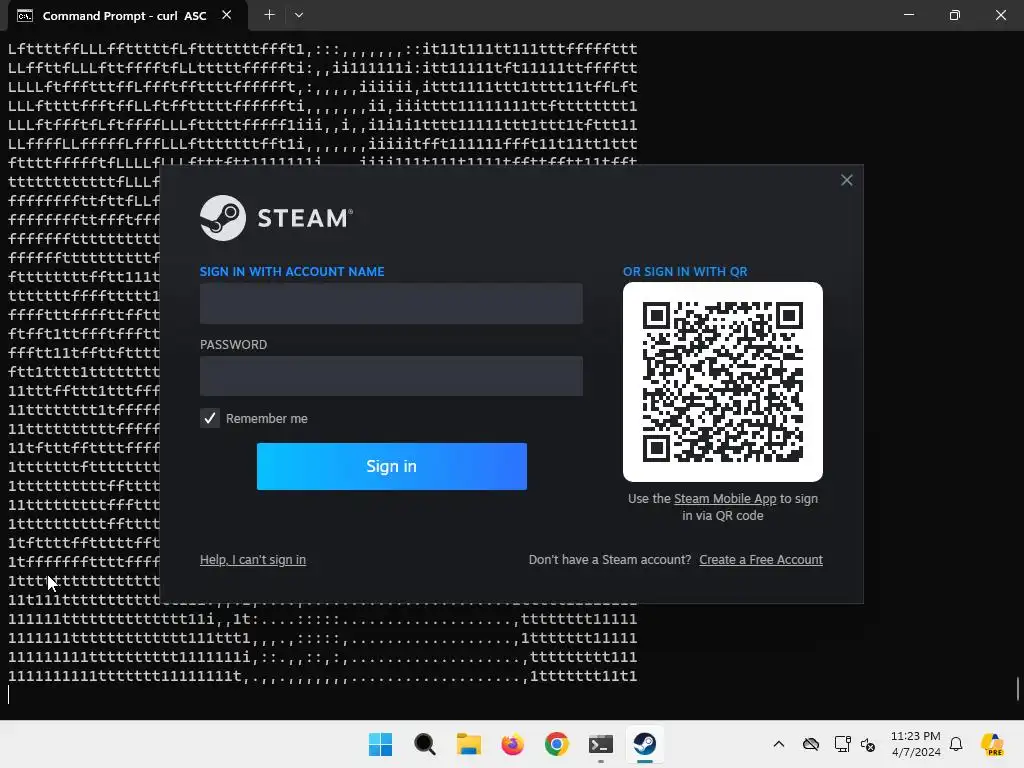The width and height of the screenshot is (1024, 768).
Task: Open Firefox from the taskbar
Action: [x=513, y=744]
